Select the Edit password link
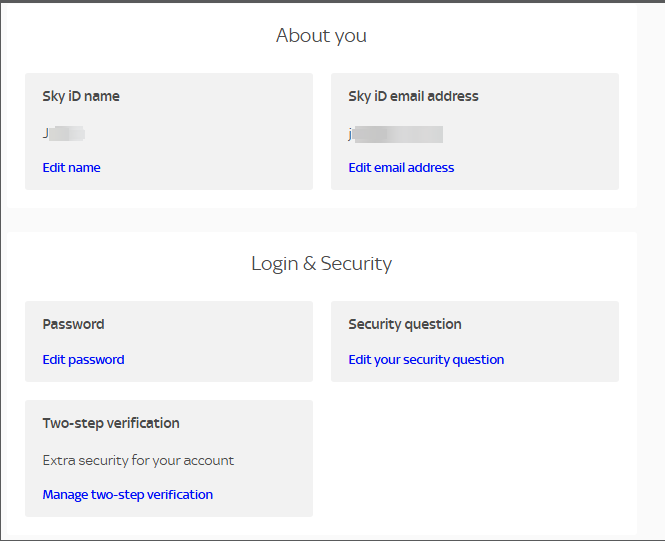Viewport: 665px width, 541px height. [x=83, y=360]
